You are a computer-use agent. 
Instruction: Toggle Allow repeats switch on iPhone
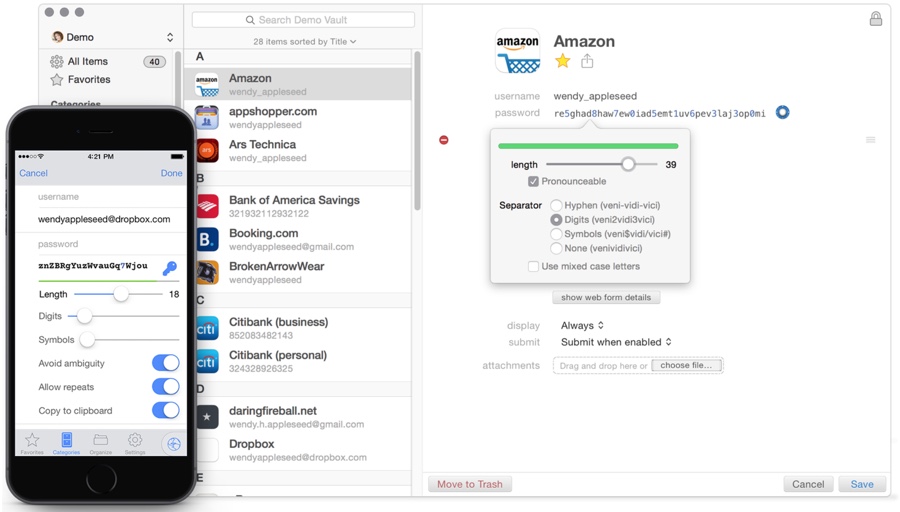pyautogui.click(x=166, y=386)
